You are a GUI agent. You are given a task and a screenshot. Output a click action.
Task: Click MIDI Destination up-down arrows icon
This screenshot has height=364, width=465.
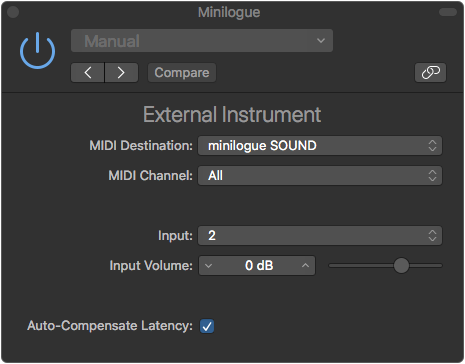coord(432,146)
